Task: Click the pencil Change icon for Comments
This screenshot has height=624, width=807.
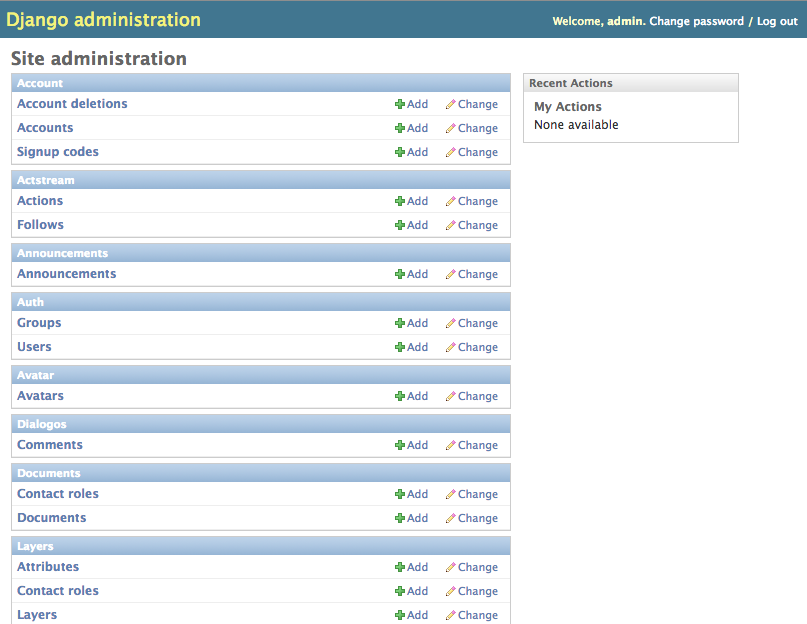Action: tap(450, 445)
